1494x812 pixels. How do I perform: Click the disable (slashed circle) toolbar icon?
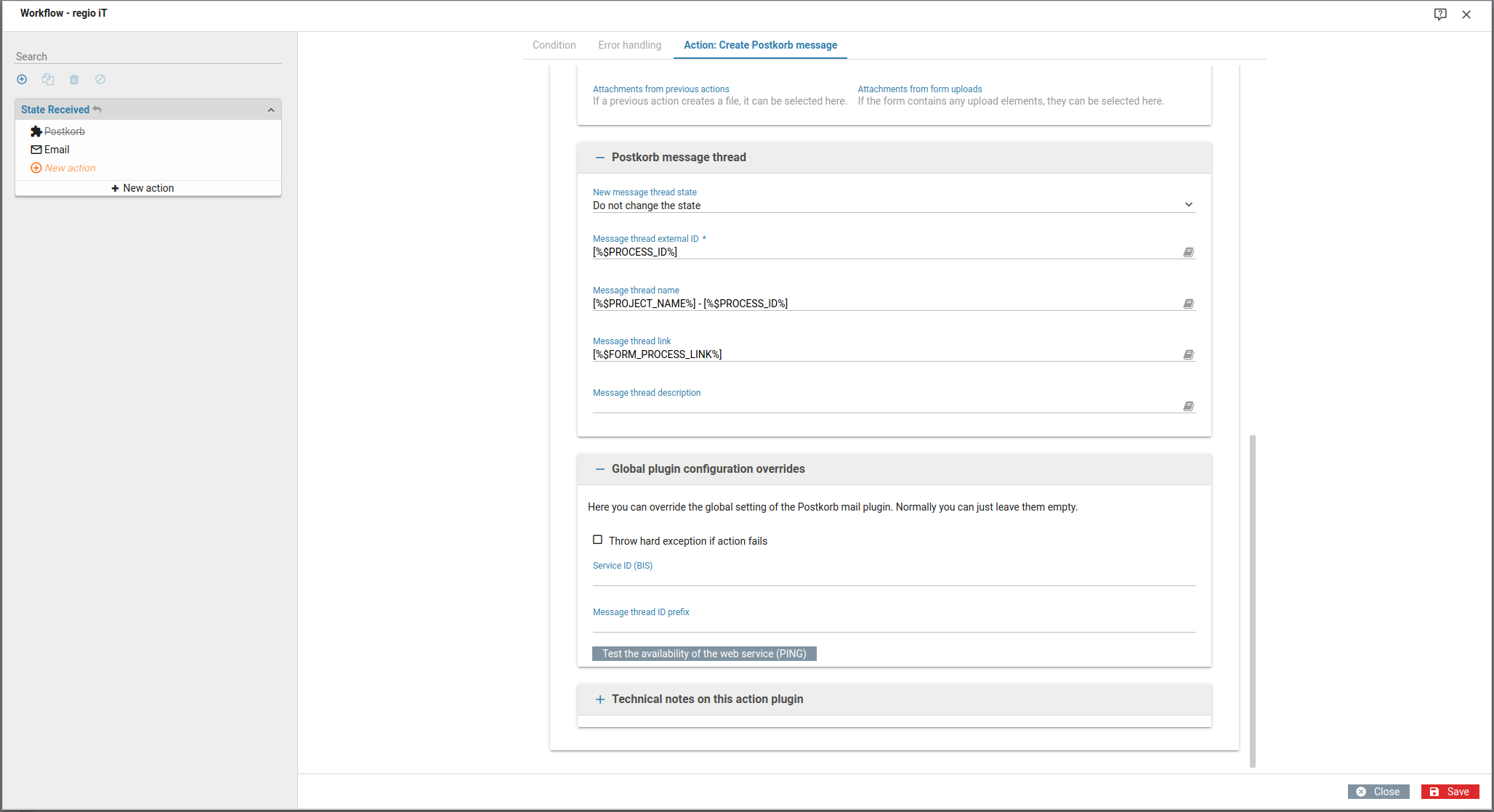click(x=100, y=79)
